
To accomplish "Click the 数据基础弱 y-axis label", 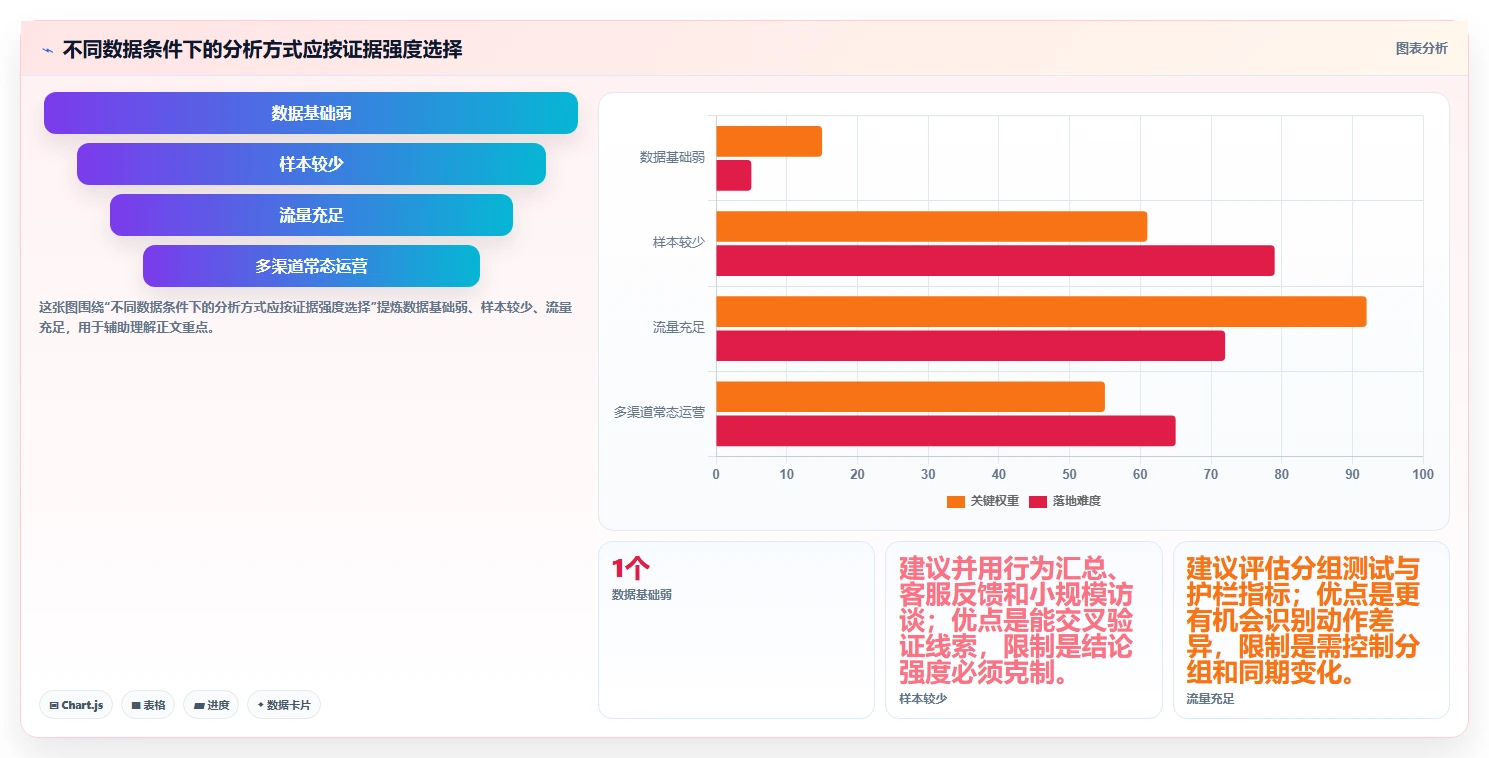I will (x=672, y=158).
